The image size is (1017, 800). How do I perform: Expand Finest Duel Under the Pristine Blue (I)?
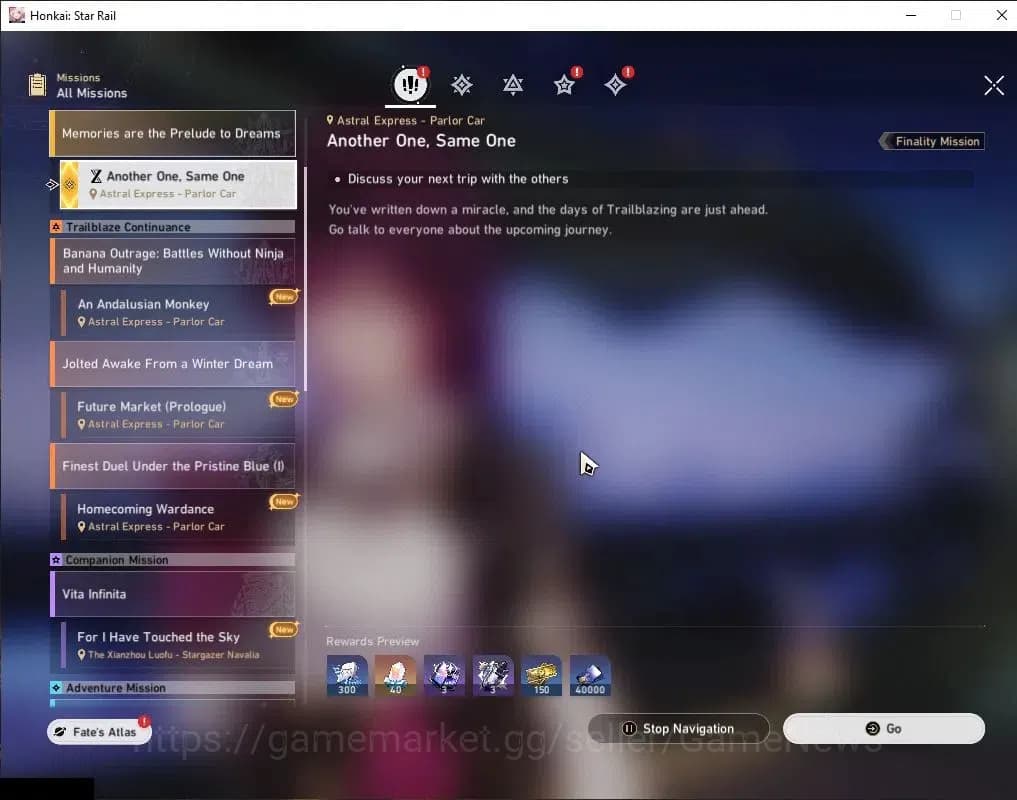[x=173, y=466]
